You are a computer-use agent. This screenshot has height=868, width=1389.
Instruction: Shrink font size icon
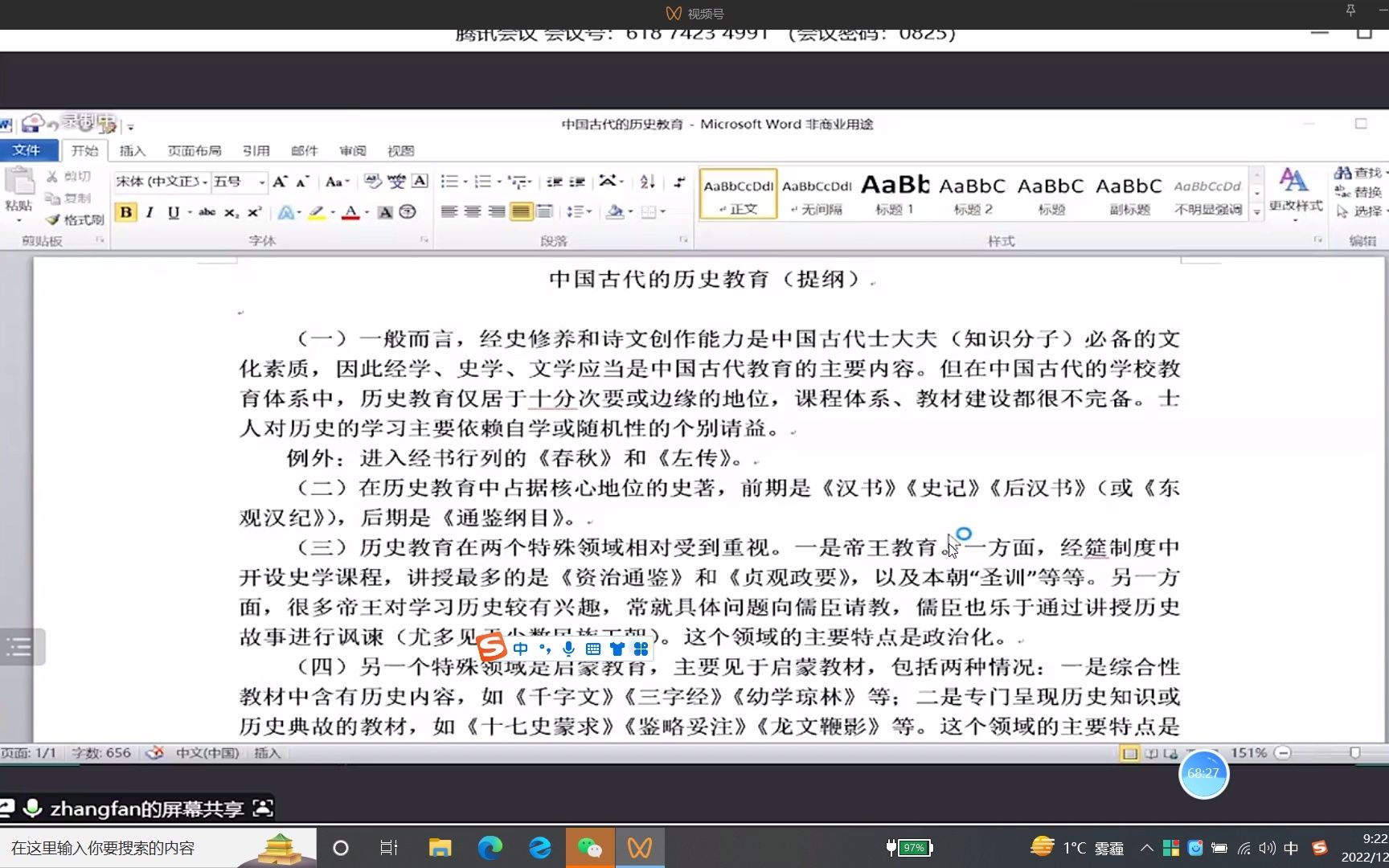[302, 182]
